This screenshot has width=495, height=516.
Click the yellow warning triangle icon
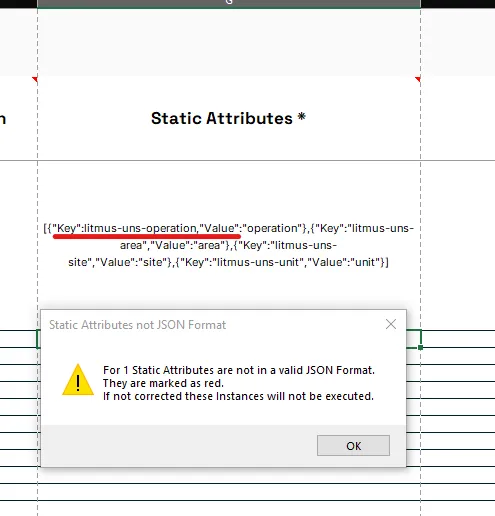point(78,380)
